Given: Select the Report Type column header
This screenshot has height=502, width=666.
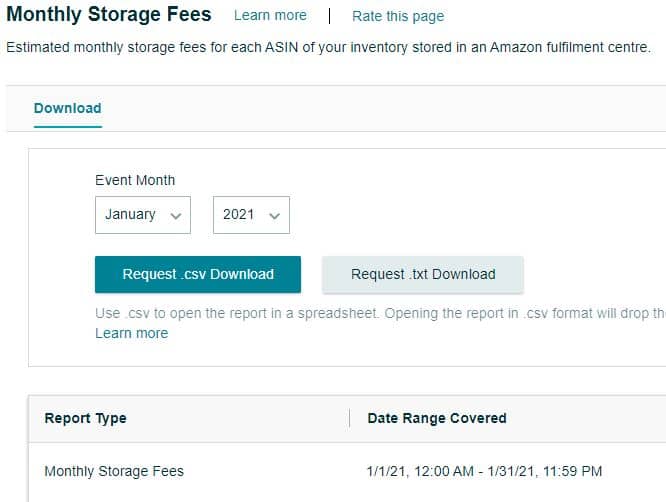Looking at the screenshot, I should pyautogui.click(x=85, y=418).
